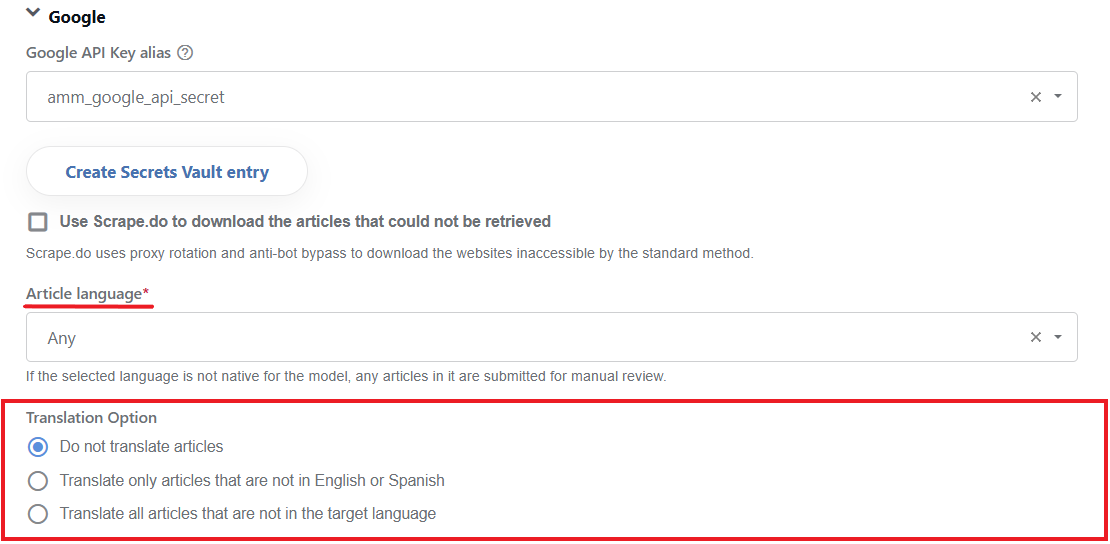Click the Scrape.do proxy rotation description text
Viewport: 1110px width, 544px height.
[389, 253]
